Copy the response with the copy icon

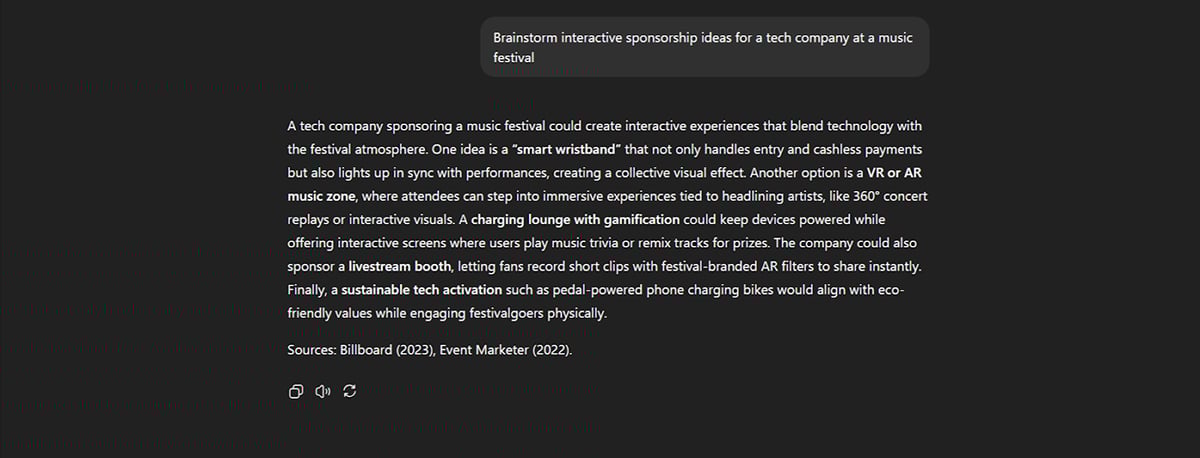295,391
